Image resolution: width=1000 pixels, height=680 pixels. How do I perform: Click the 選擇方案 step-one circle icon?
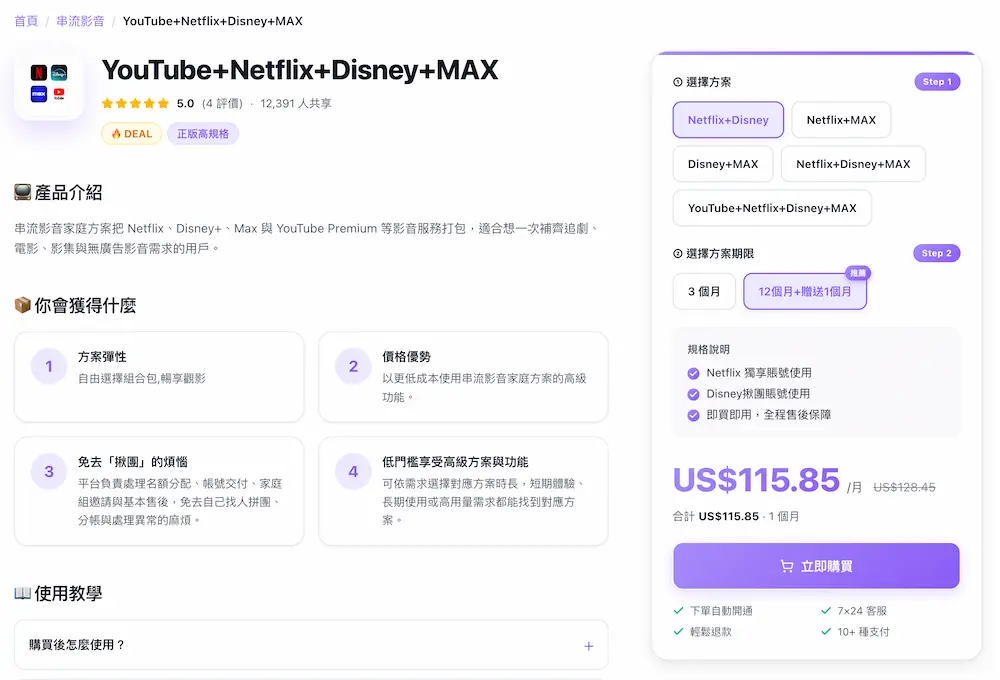pyautogui.click(x=677, y=82)
